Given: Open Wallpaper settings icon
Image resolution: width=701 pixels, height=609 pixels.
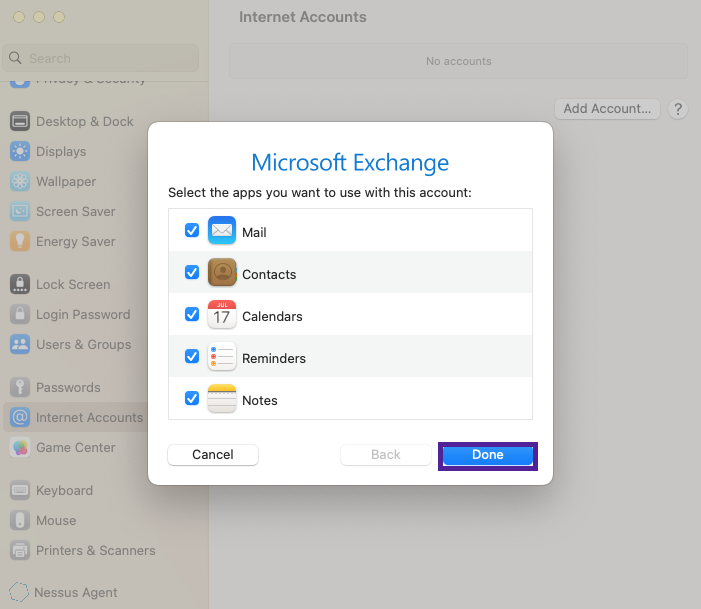Looking at the screenshot, I should 20,181.
